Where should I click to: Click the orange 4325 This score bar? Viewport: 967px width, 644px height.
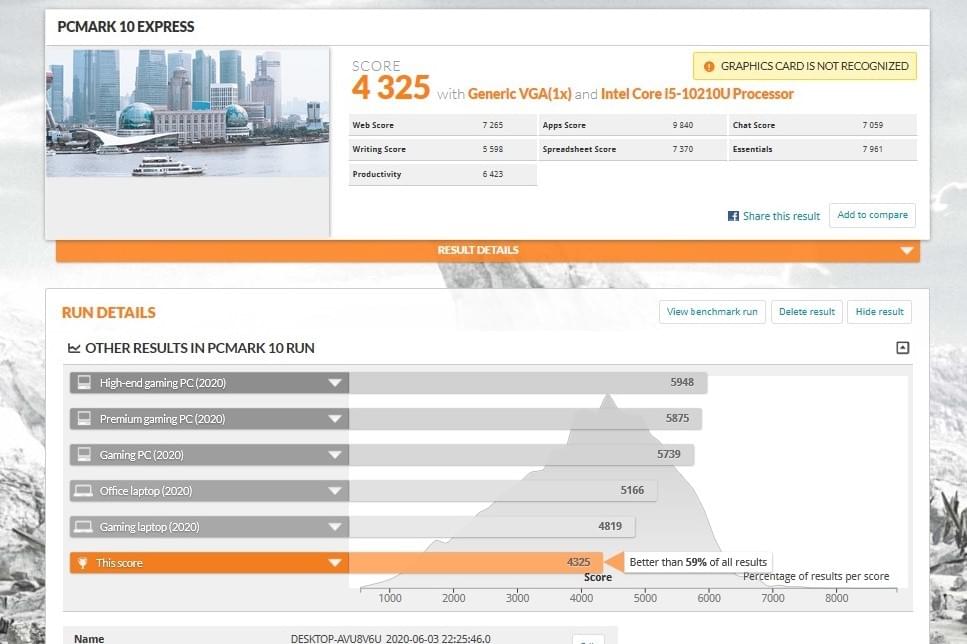(x=475, y=563)
